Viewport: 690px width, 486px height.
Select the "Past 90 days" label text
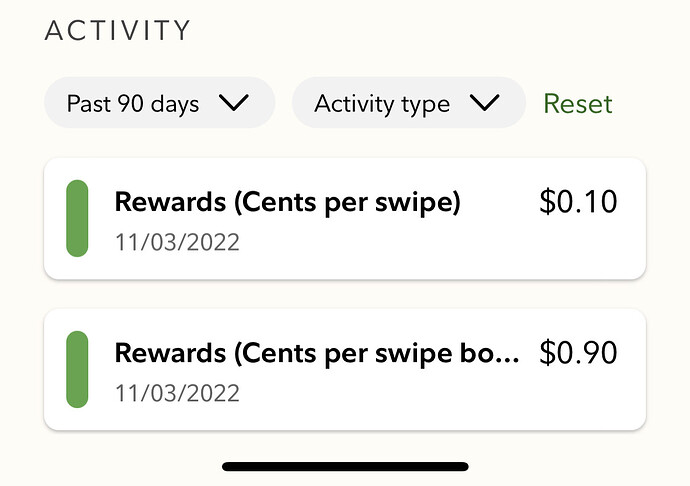tap(133, 103)
